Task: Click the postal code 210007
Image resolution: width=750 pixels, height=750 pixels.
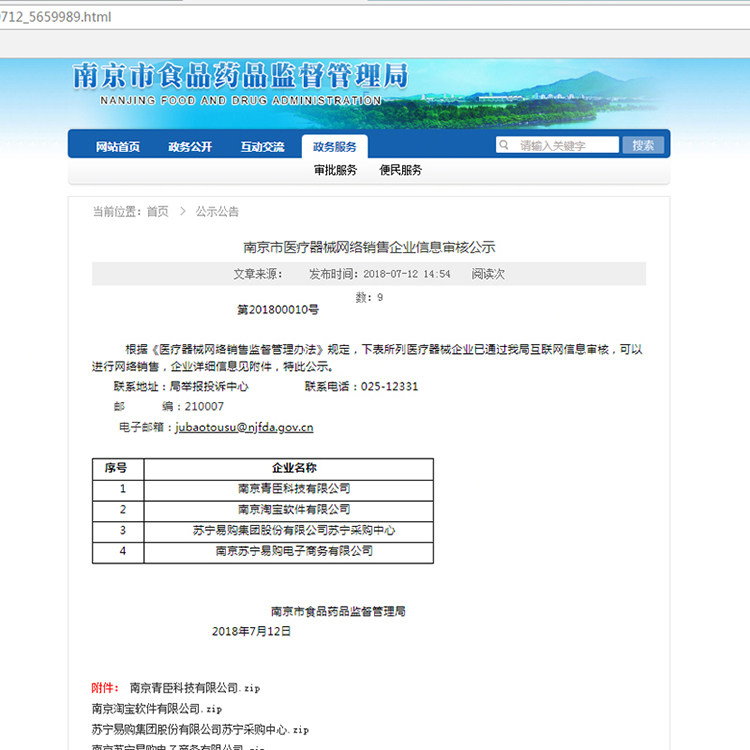Action: tap(204, 407)
